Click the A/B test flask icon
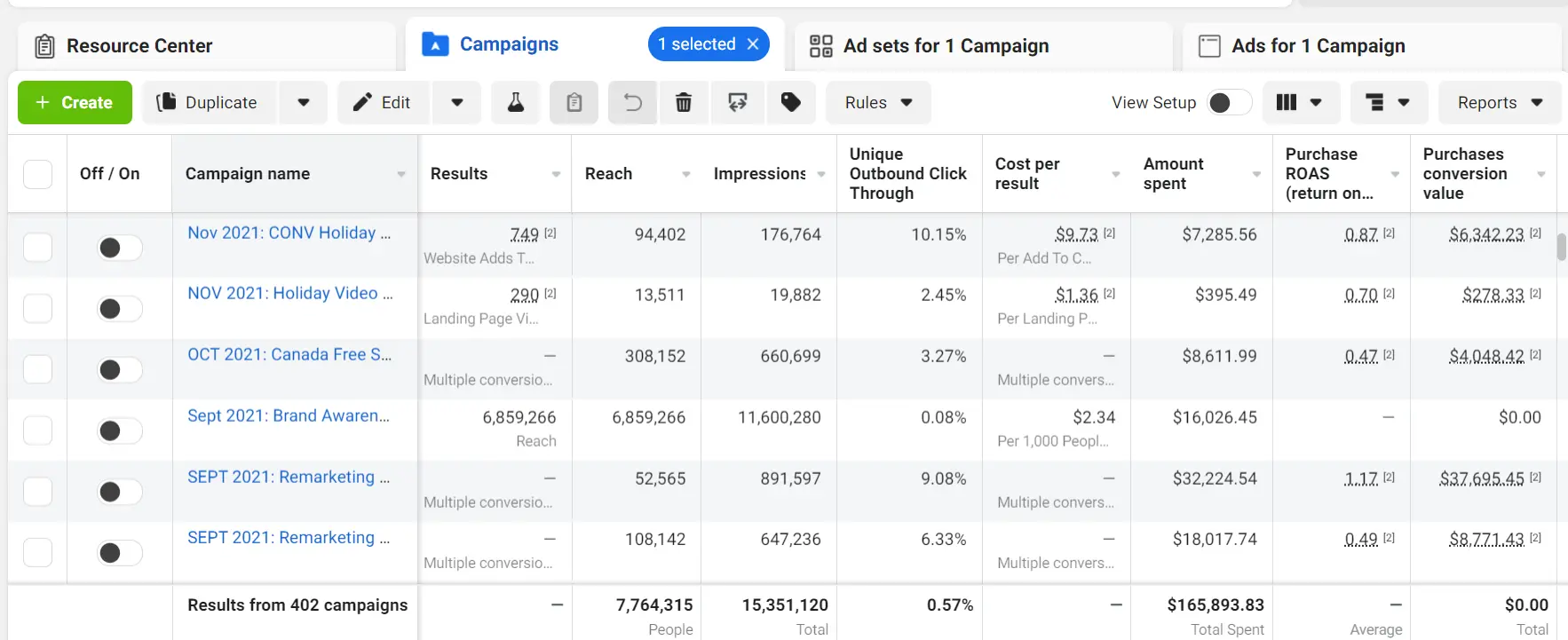The image size is (1568, 640). click(x=515, y=103)
